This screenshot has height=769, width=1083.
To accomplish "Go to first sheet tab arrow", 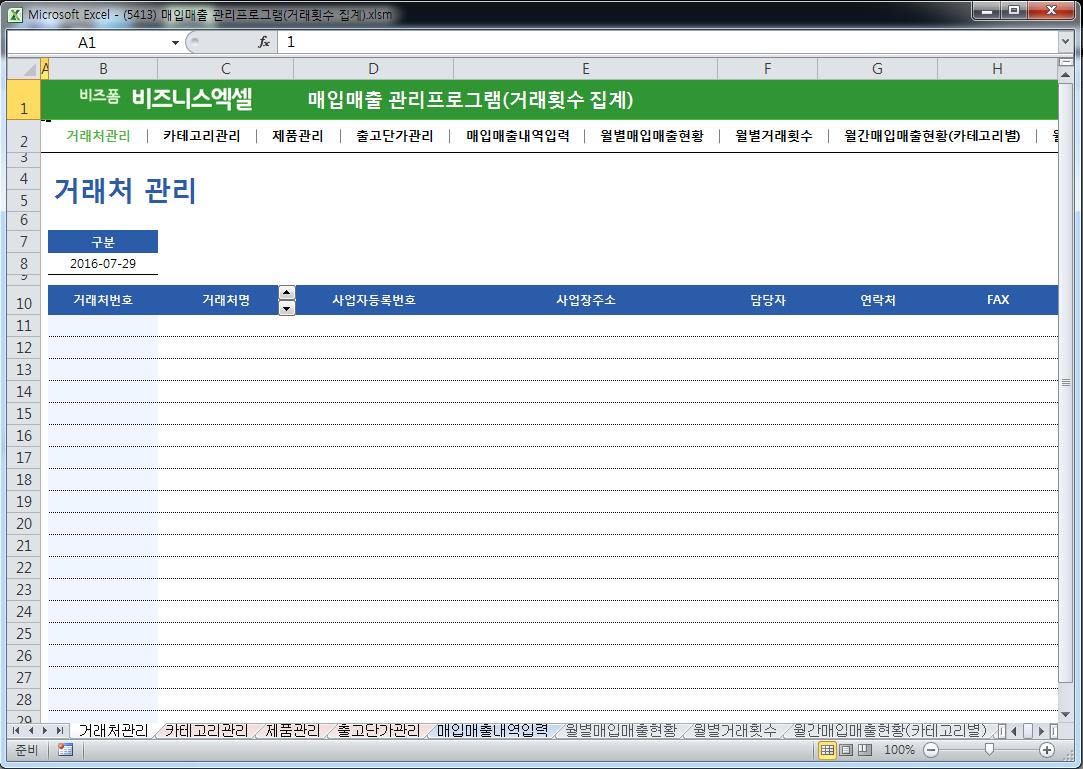I will pos(16,730).
